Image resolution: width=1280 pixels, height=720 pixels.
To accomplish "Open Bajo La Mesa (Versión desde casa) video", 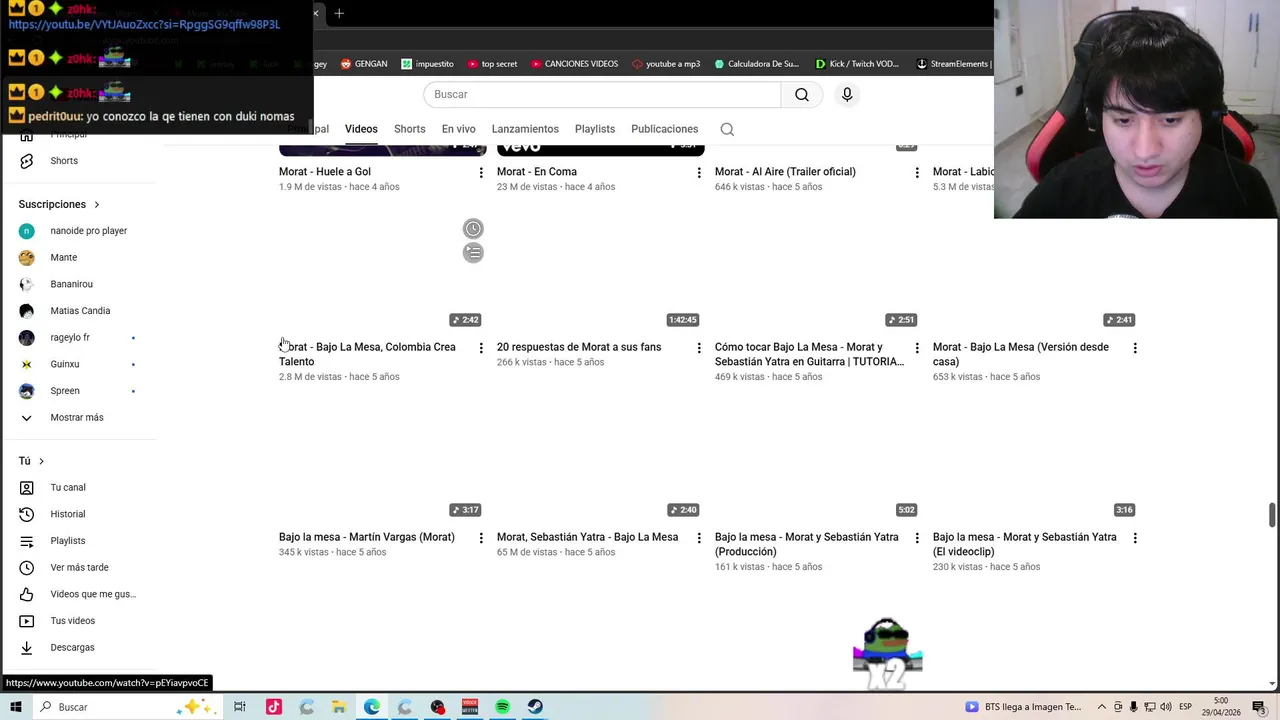I will (x=1021, y=354).
